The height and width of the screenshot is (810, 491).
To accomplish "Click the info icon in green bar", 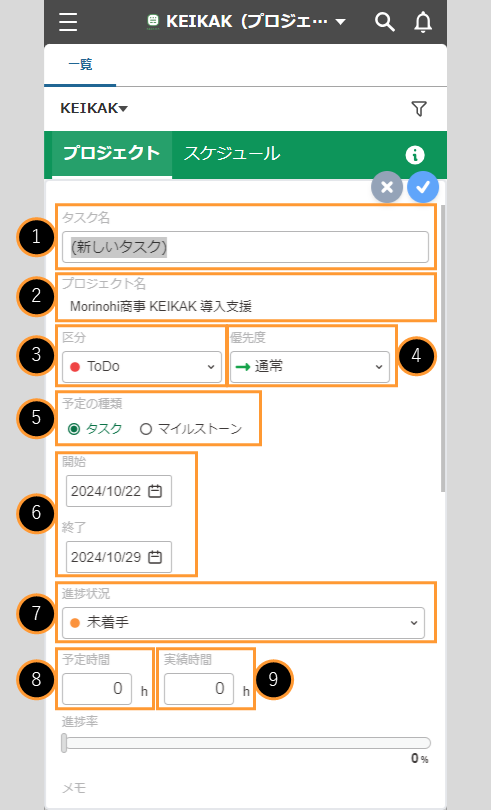I will click(415, 155).
